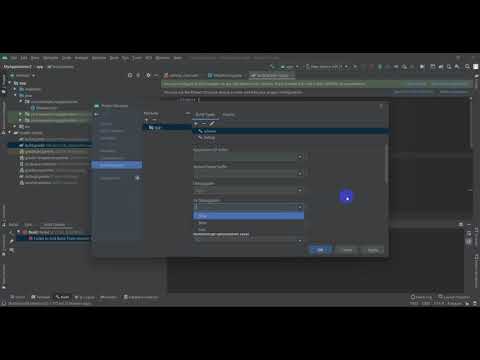Collapse the app node in project tree
This screenshot has width=480, height=360.
click(x=10, y=83)
